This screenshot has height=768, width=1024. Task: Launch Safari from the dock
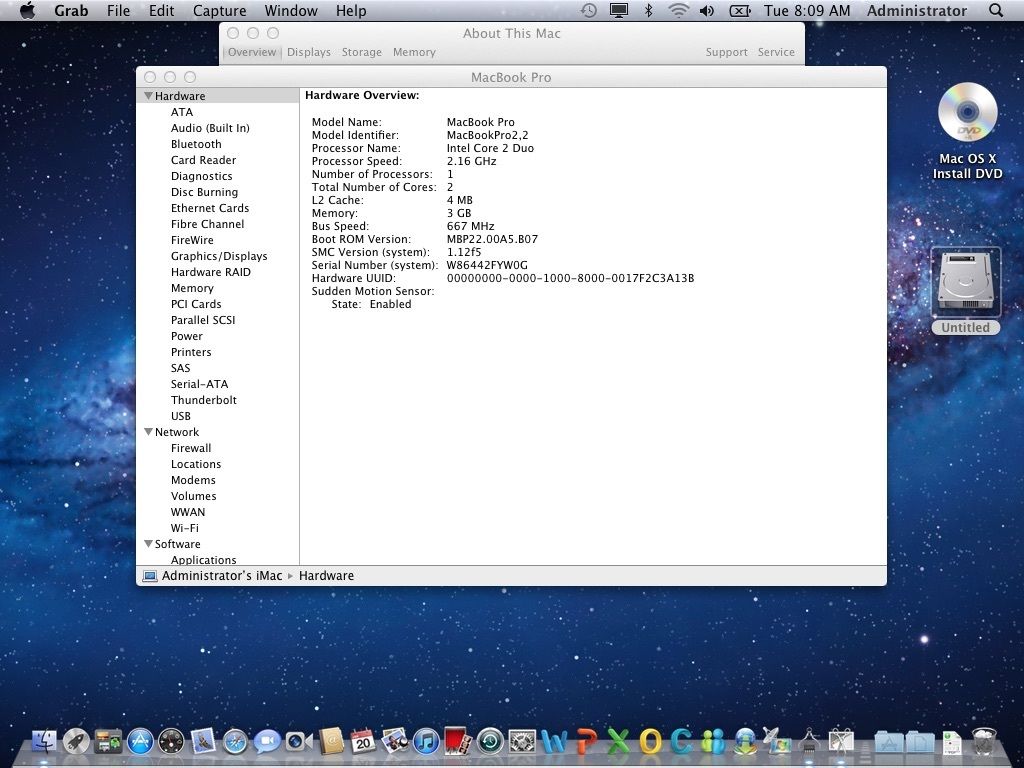pos(235,741)
